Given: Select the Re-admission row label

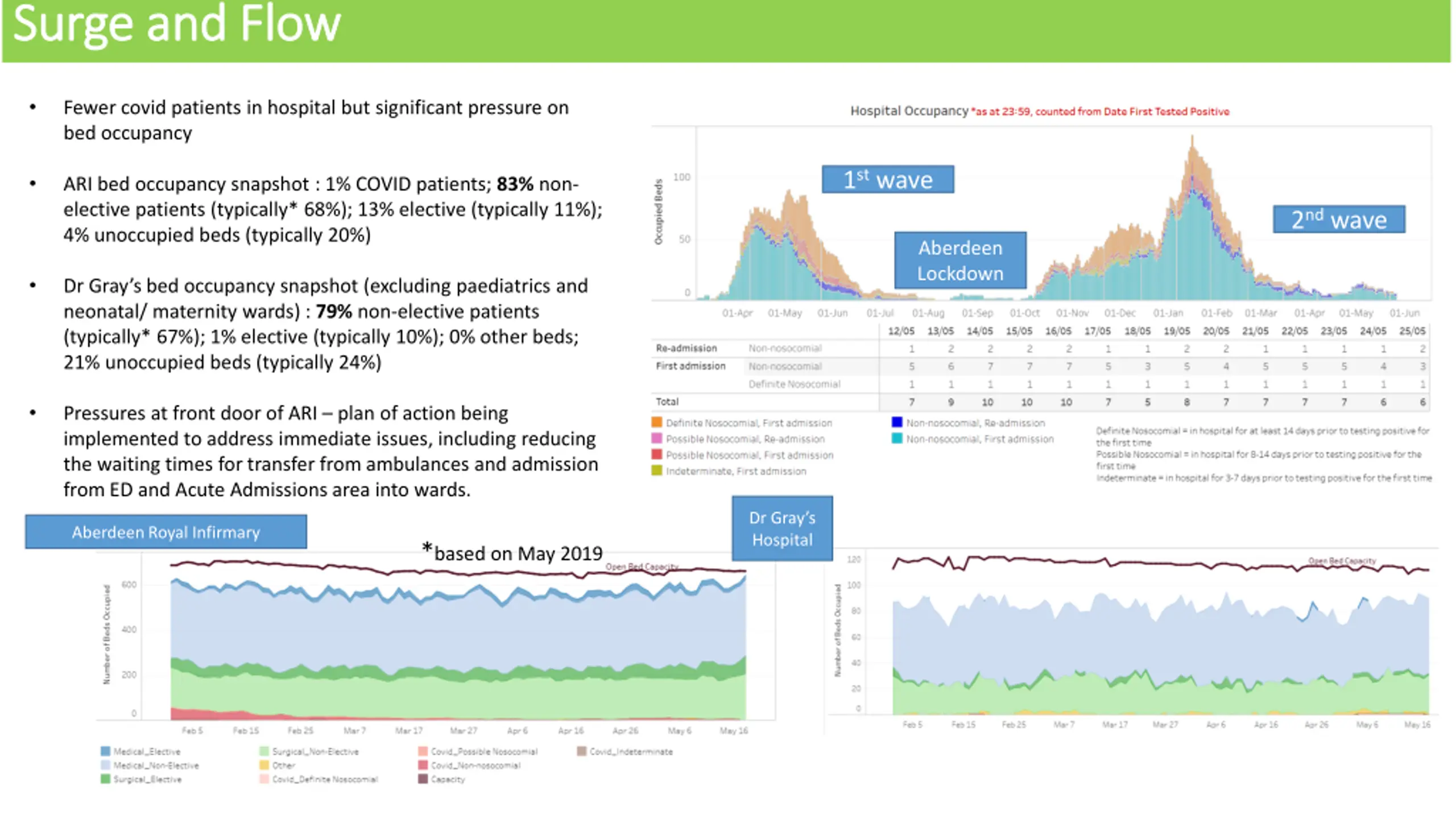Looking at the screenshot, I should click(686, 348).
